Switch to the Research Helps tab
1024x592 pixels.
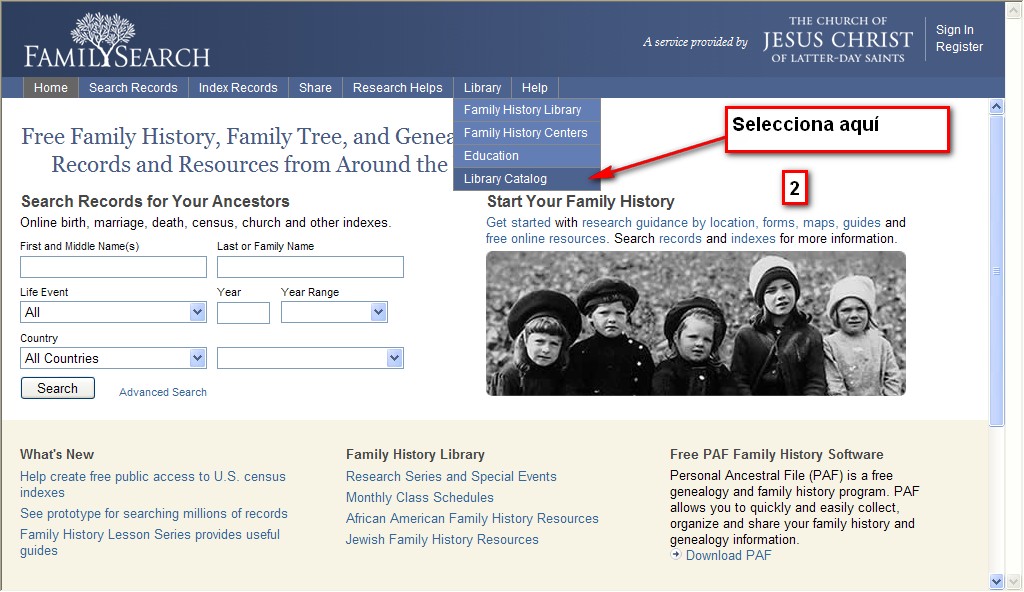pyautogui.click(x=397, y=88)
